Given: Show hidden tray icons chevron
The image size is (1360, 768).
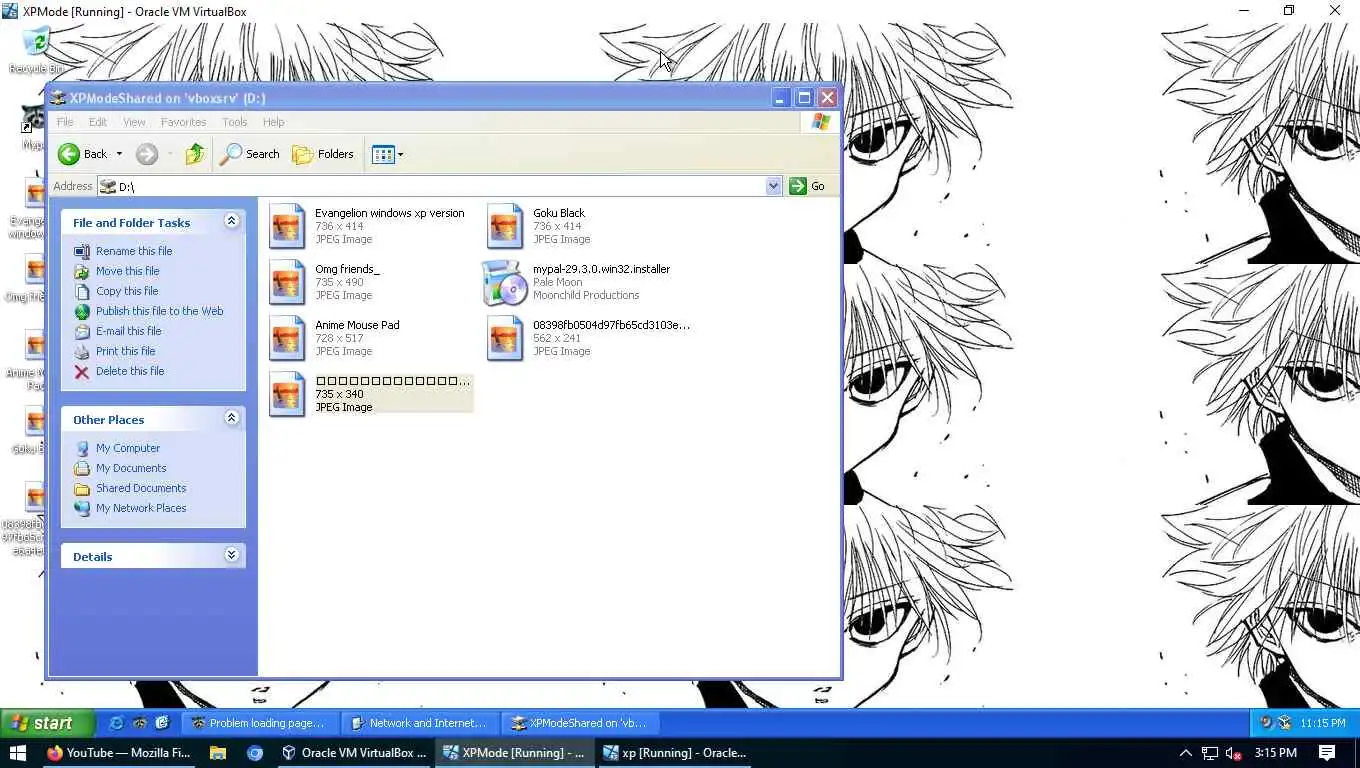Looking at the screenshot, I should pos(1186,753).
